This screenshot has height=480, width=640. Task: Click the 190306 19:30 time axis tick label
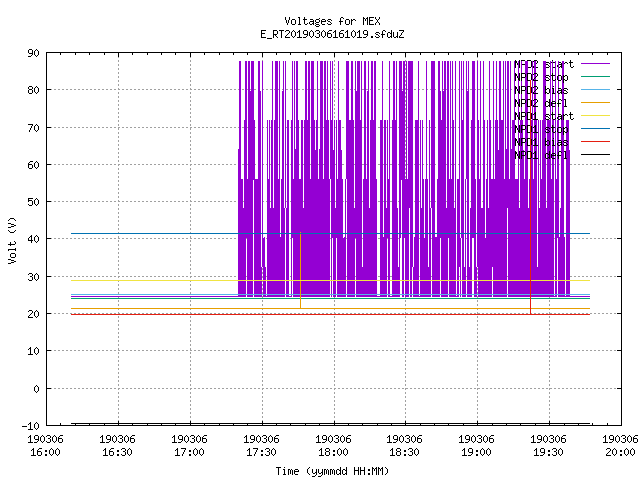click(548, 446)
